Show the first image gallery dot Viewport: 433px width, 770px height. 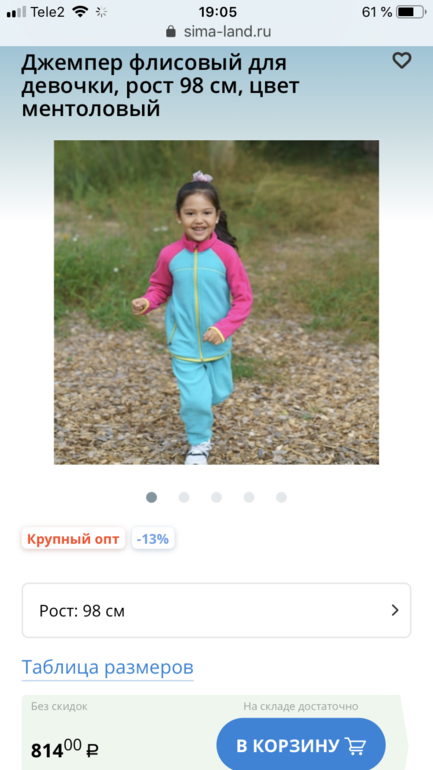click(152, 497)
